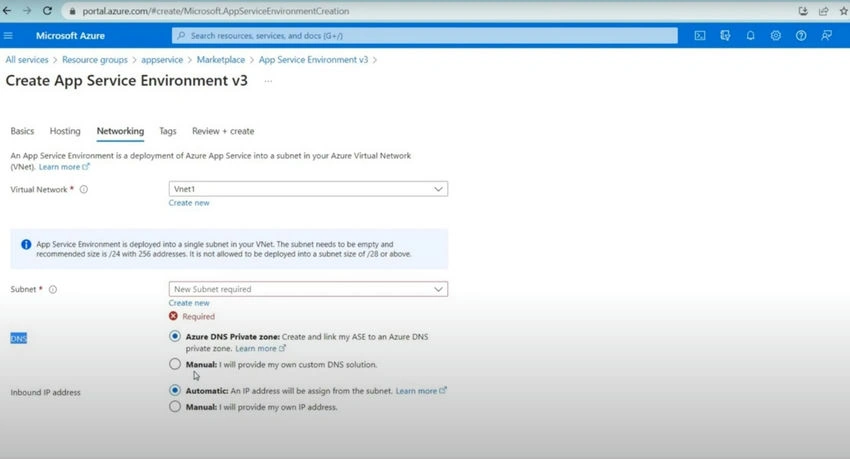The image size is (850, 459).
Task: Open App Service Environment v3 breadcrumb
Action: coord(313,60)
